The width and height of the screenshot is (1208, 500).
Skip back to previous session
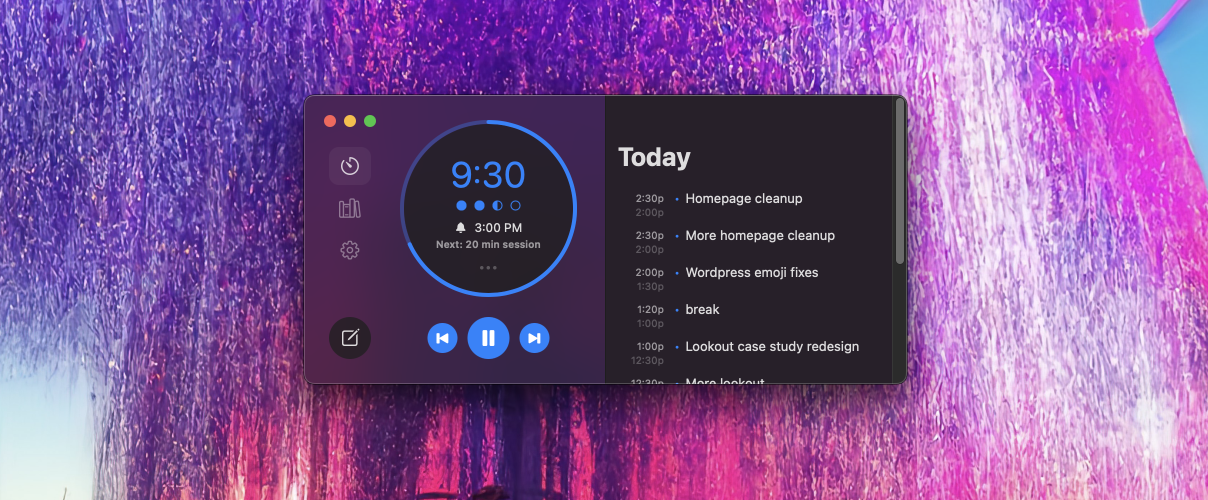tap(442, 338)
